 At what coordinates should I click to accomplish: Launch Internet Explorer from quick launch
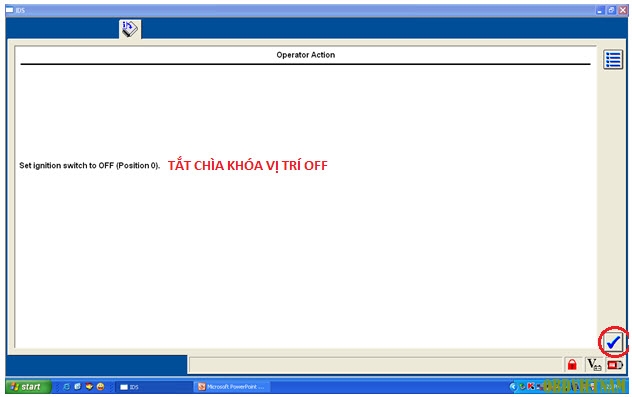click(66, 387)
